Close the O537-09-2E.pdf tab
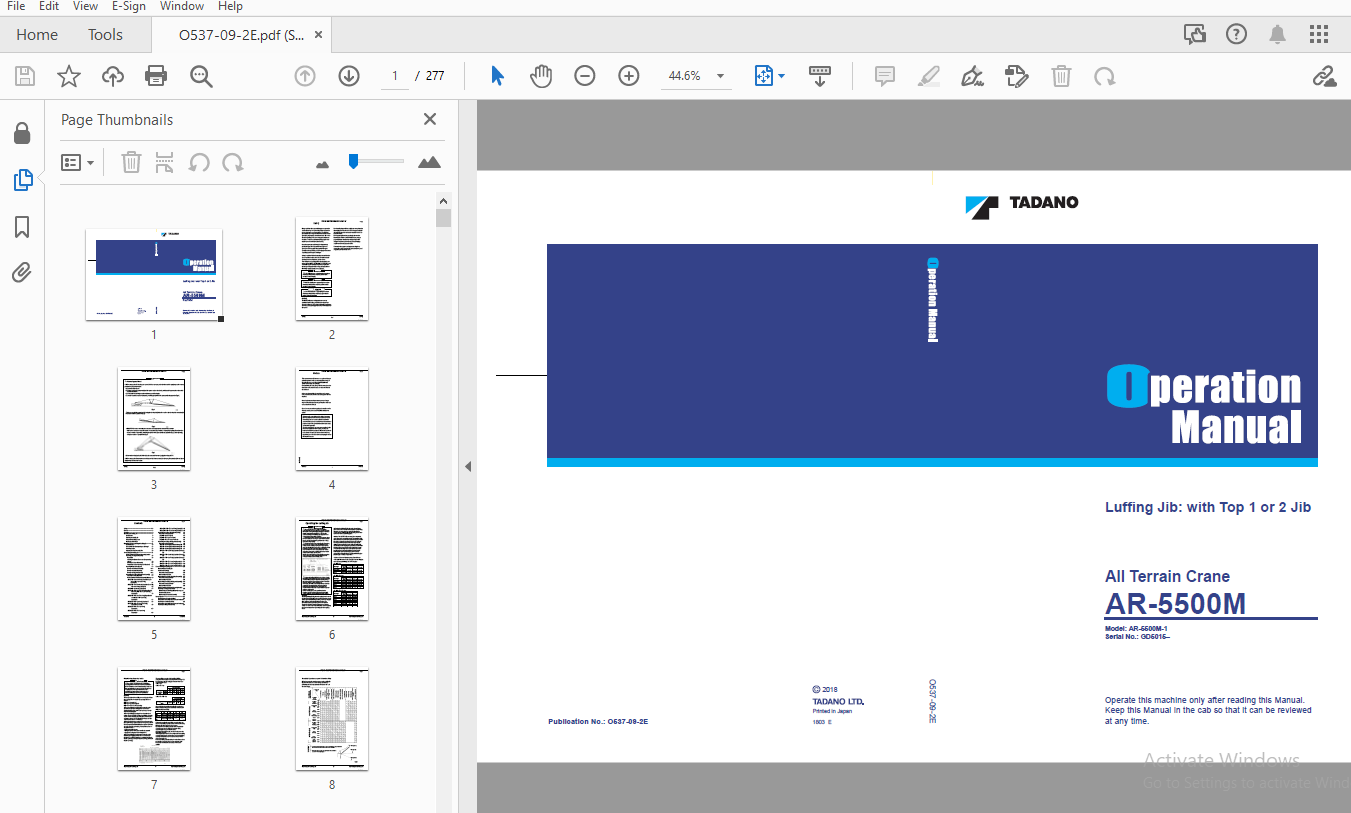Image resolution: width=1351 pixels, height=813 pixels. tap(319, 35)
